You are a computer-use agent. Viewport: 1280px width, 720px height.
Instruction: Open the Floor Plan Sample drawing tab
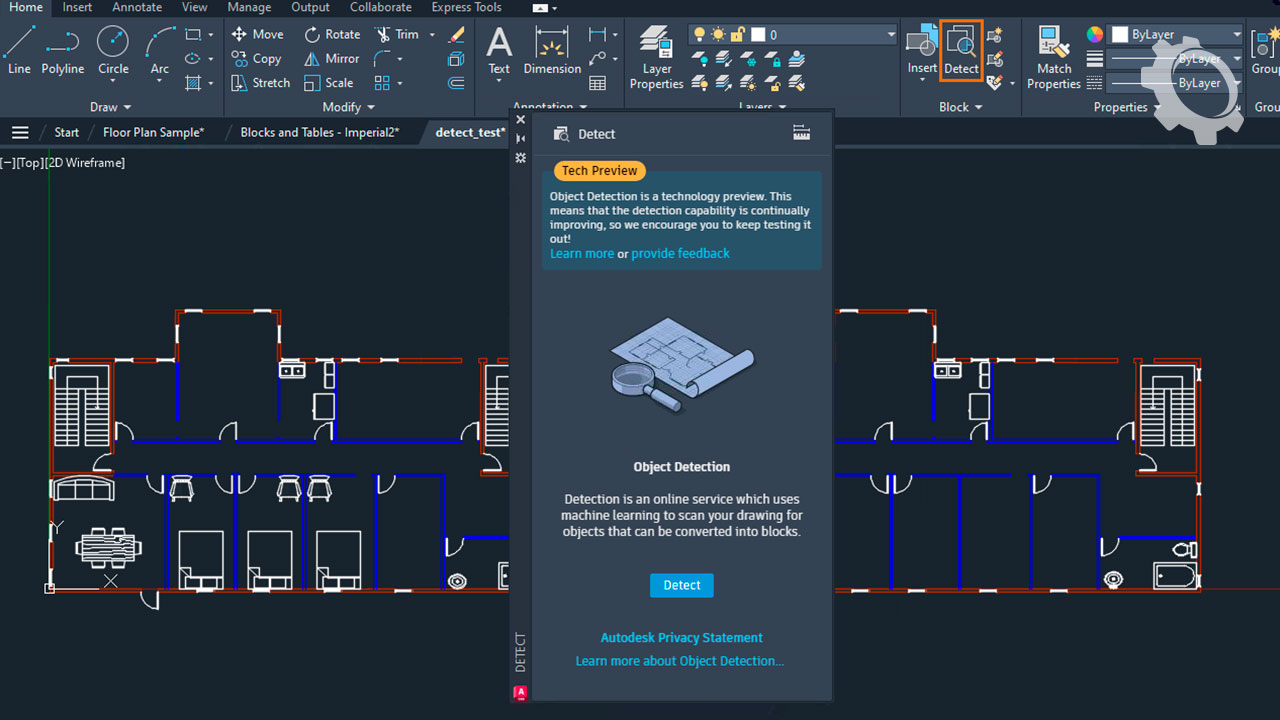point(153,132)
